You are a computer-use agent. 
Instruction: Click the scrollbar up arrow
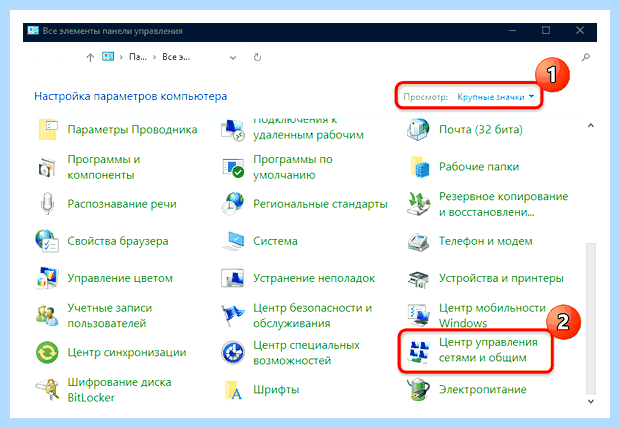(591, 125)
